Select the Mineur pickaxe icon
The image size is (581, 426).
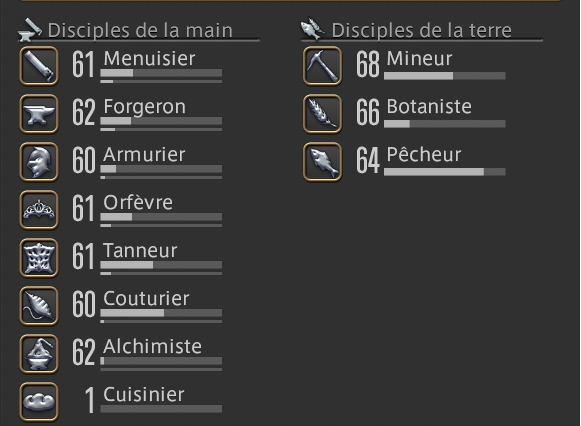(x=322, y=66)
